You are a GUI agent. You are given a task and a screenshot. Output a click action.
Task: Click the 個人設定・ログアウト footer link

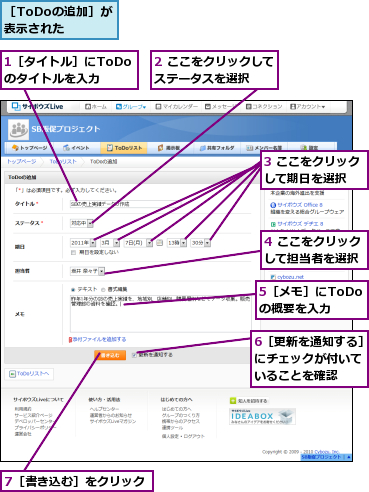click(x=183, y=436)
